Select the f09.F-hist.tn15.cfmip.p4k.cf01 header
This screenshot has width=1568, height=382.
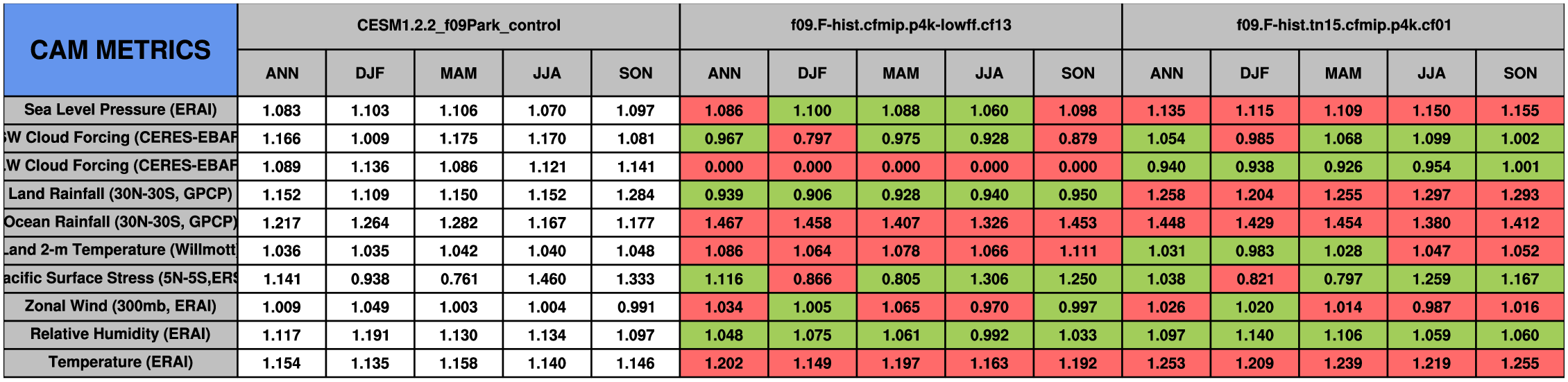coord(1343,26)
